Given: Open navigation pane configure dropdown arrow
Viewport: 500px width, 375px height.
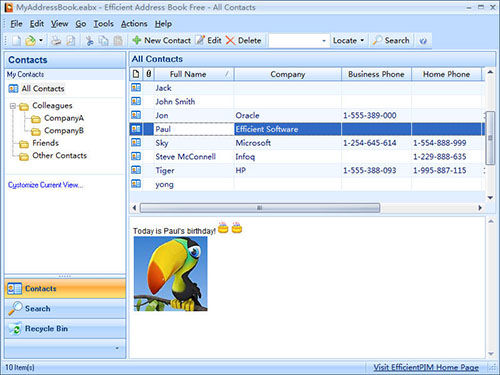Looking at the screenshot, I should [x=117, y=348].
